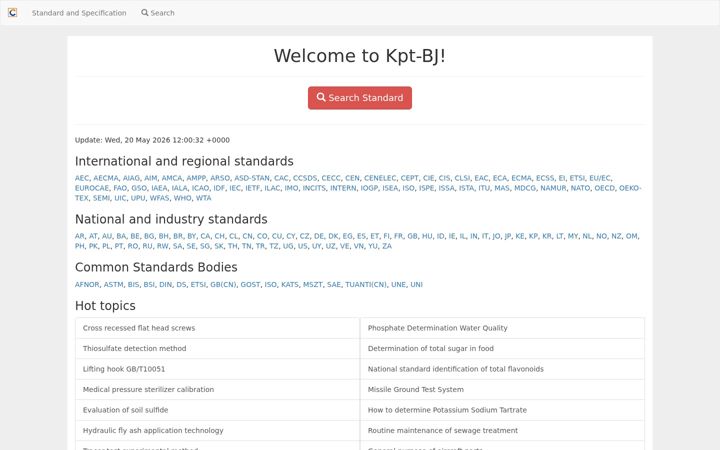The height and width of the screenshot is (450, 720).
Task: Open the WHO standards link
Action: [x=182, y=198]
